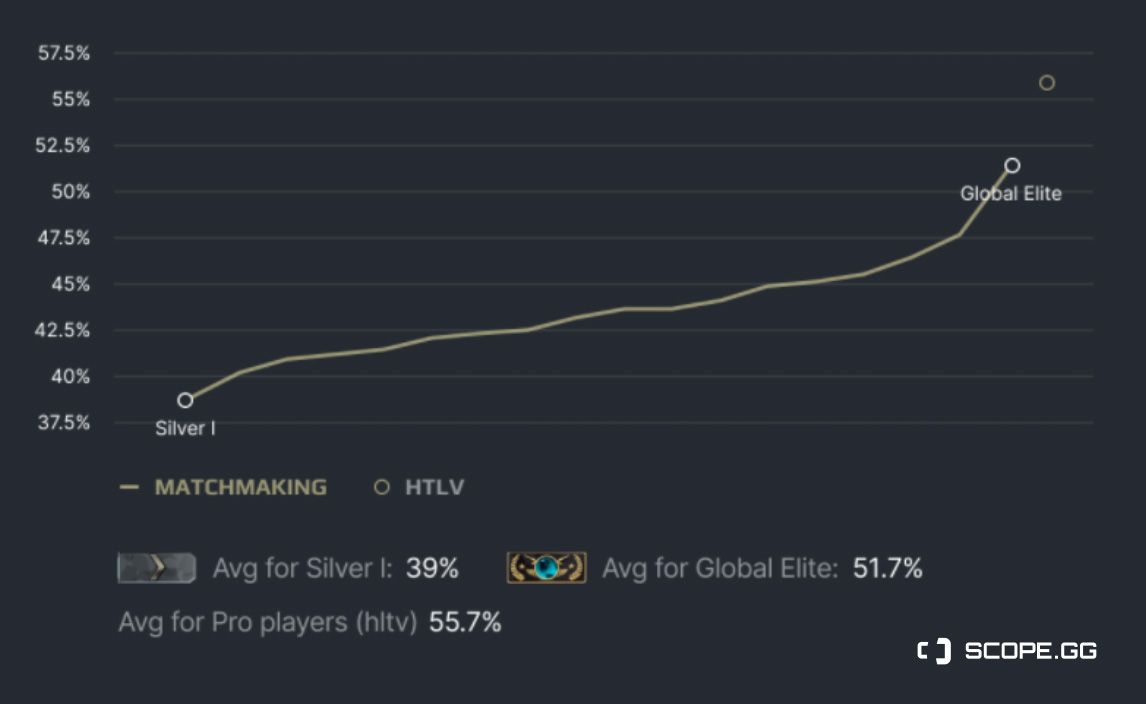This screenshot has height=704, width=1146.
Task: Select the HLTV pro players data point
Action: pyautogui.click(x=1047, y=83)
